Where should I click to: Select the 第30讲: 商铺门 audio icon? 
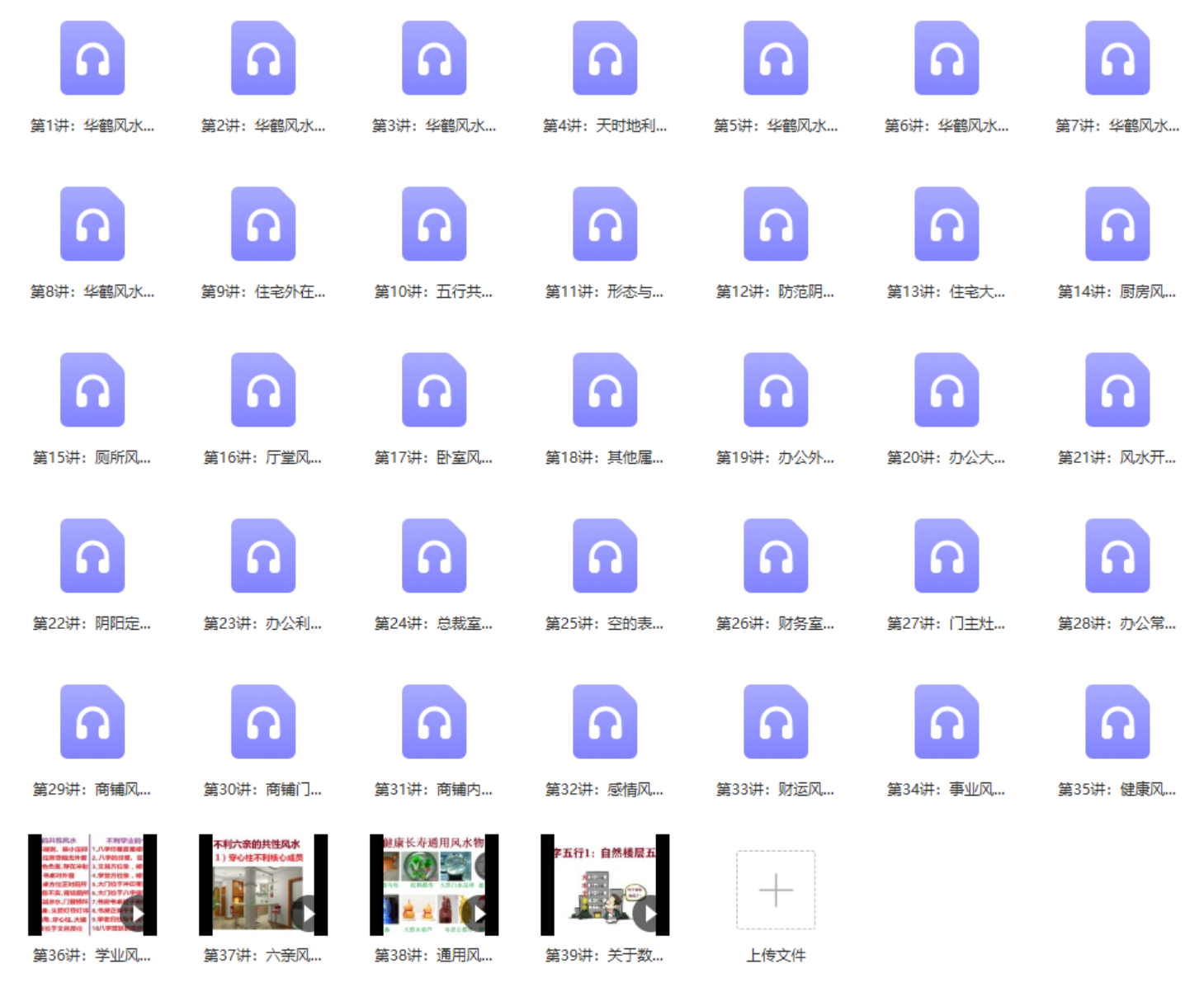click(x=263, y=722)
